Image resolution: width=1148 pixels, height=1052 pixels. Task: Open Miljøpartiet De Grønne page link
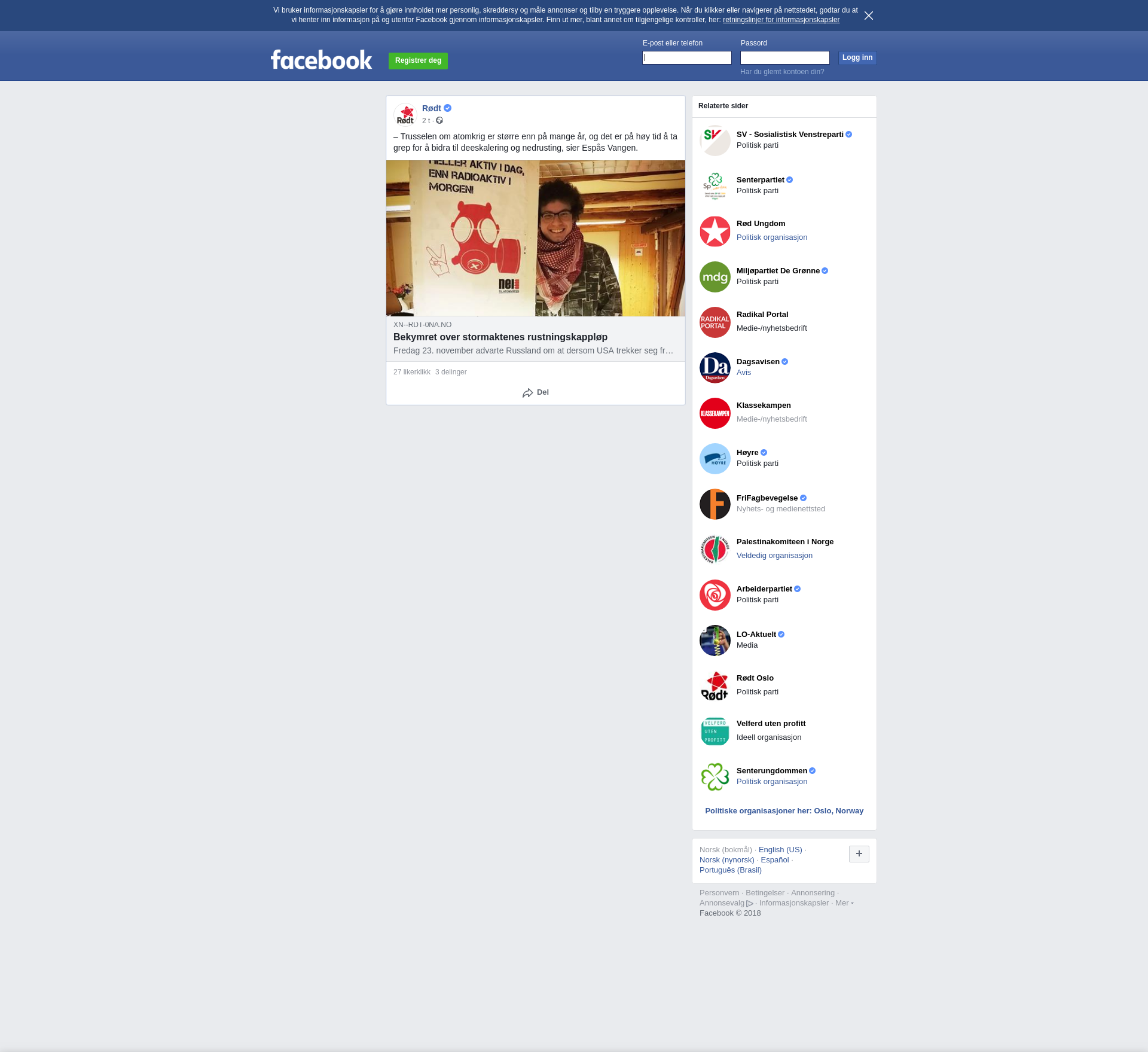(778, 271)
